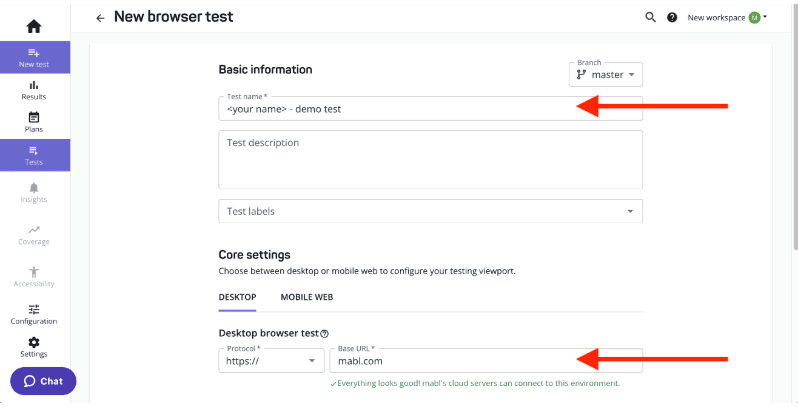Open the Coverage section in sidebar

[34, 234]
